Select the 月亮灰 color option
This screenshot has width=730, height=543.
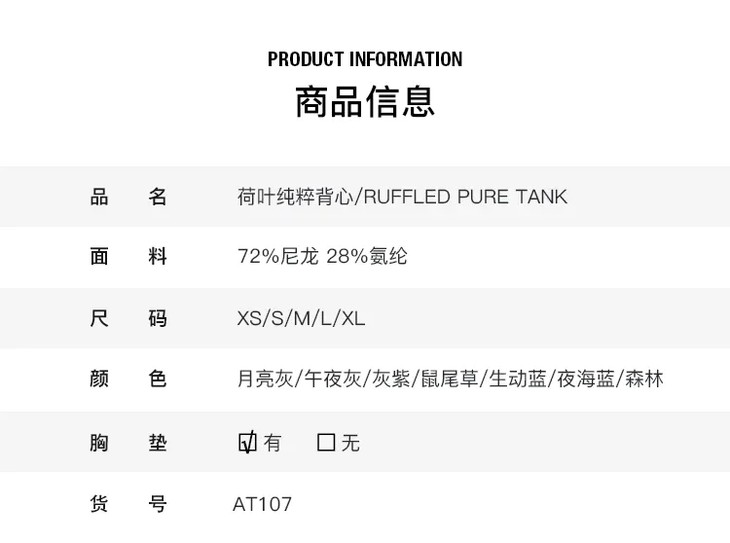point(263,380)
